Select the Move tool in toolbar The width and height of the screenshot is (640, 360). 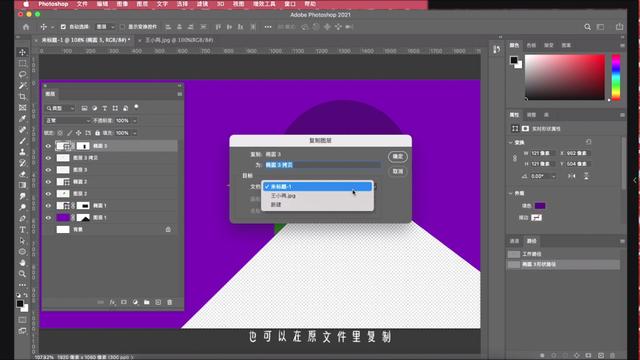coord(22,52)
